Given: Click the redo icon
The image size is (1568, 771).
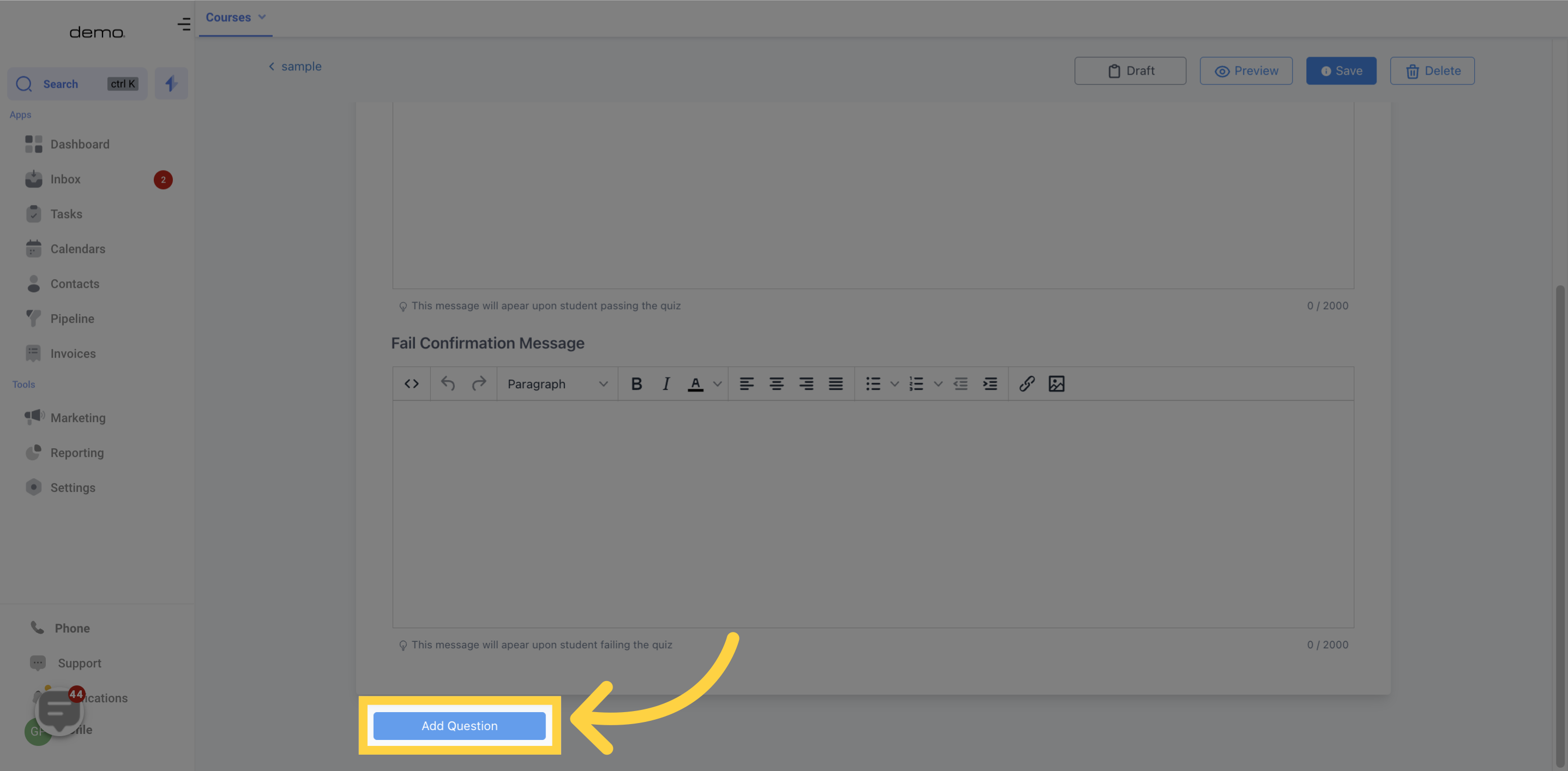Looking at the screenshot, I should 479,382.
